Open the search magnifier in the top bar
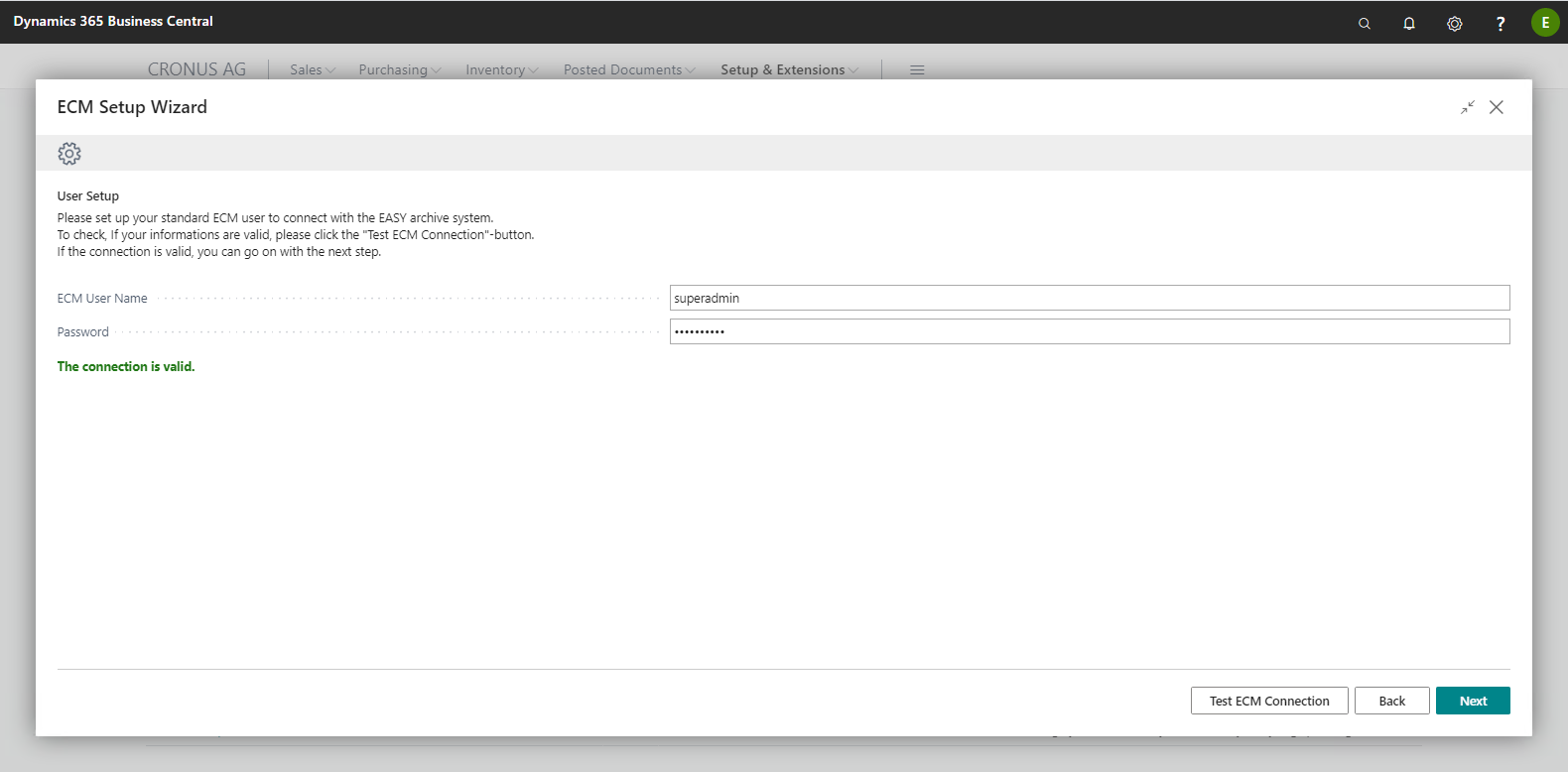The width and height of the screenshot is (1568, 772). pyautogui.click(x=1365, y=23)
